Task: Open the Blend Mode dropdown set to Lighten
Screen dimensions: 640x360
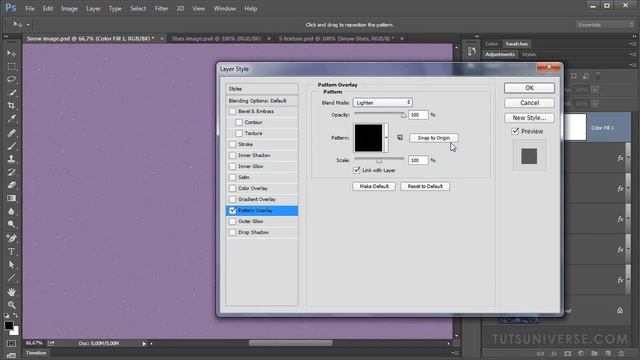Action: click(x=383, y=102)
